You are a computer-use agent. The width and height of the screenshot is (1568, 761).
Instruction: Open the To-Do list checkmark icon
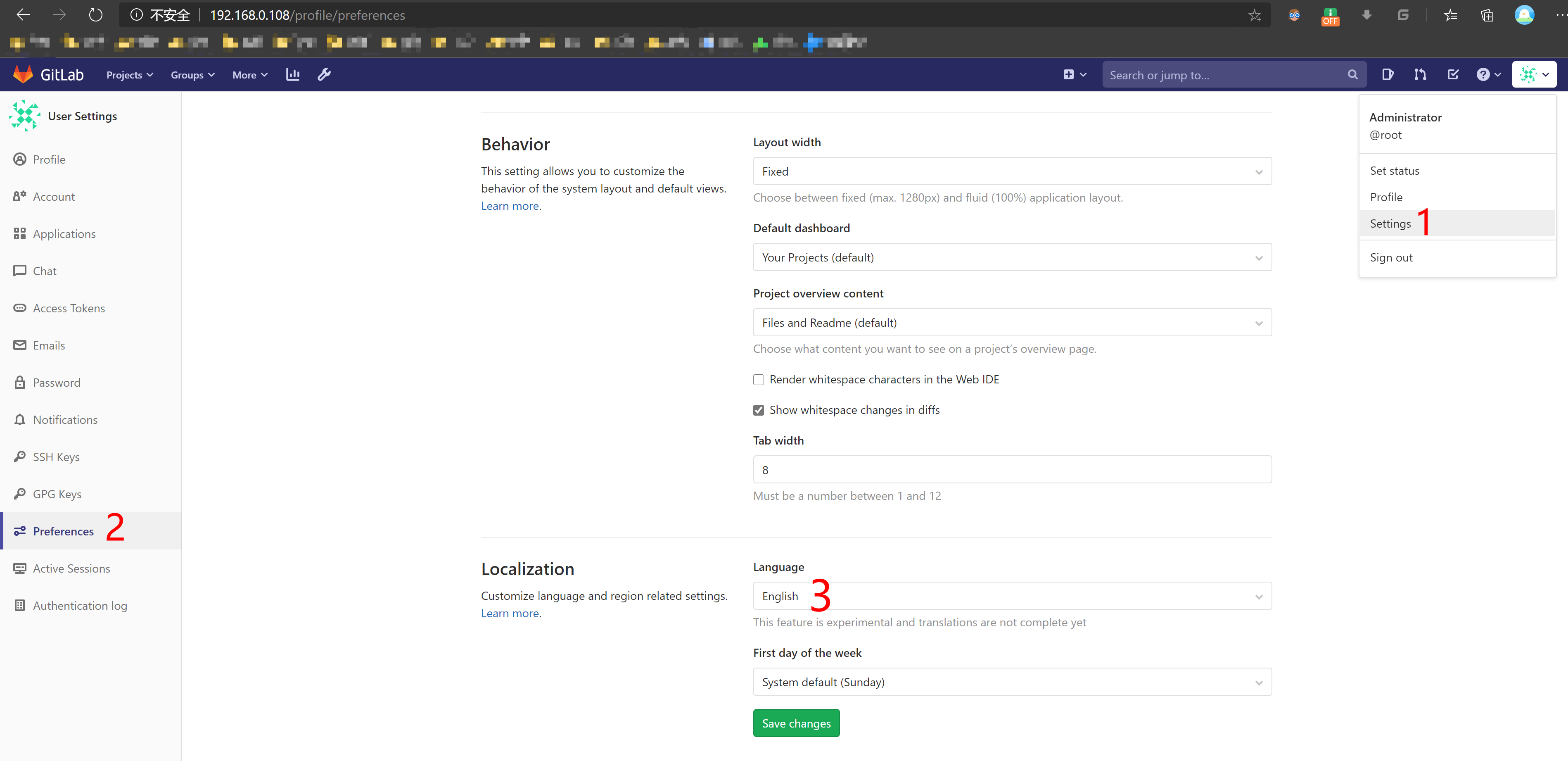coord(1453,74)
